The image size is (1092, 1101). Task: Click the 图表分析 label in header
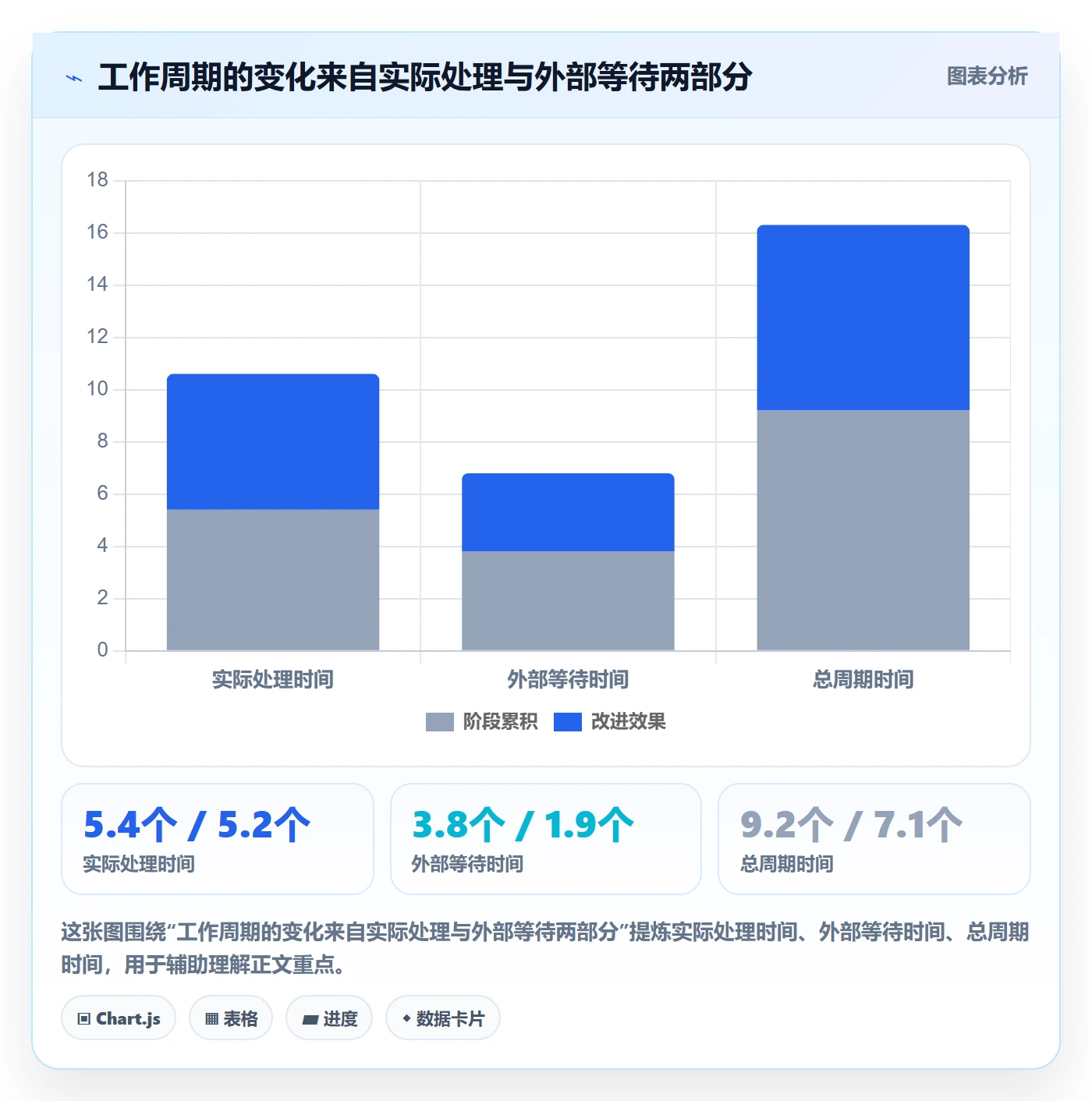coord(987,76)
